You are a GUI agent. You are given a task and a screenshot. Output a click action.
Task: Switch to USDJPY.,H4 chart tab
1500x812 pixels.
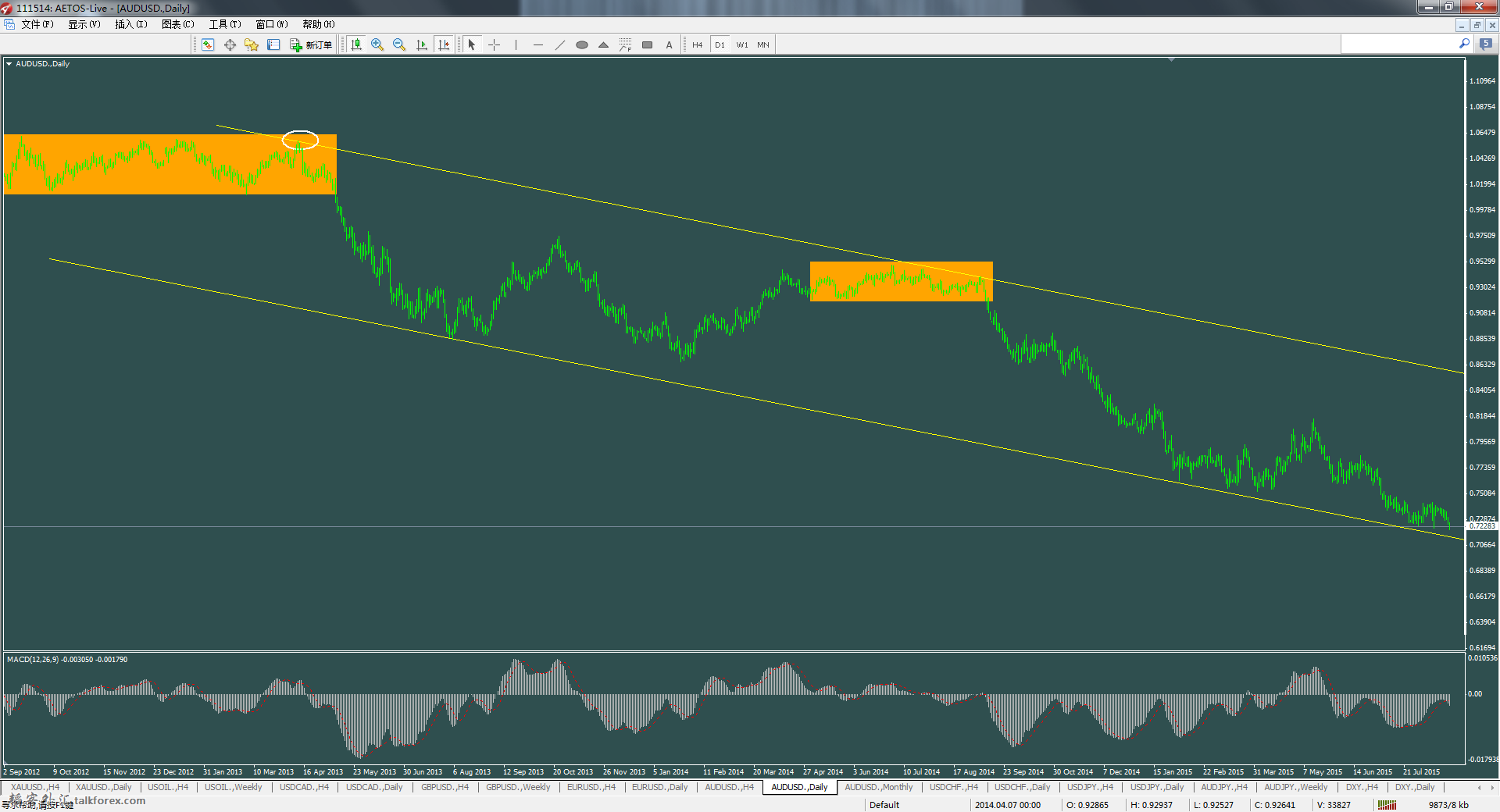click(x=1091, y=787)
